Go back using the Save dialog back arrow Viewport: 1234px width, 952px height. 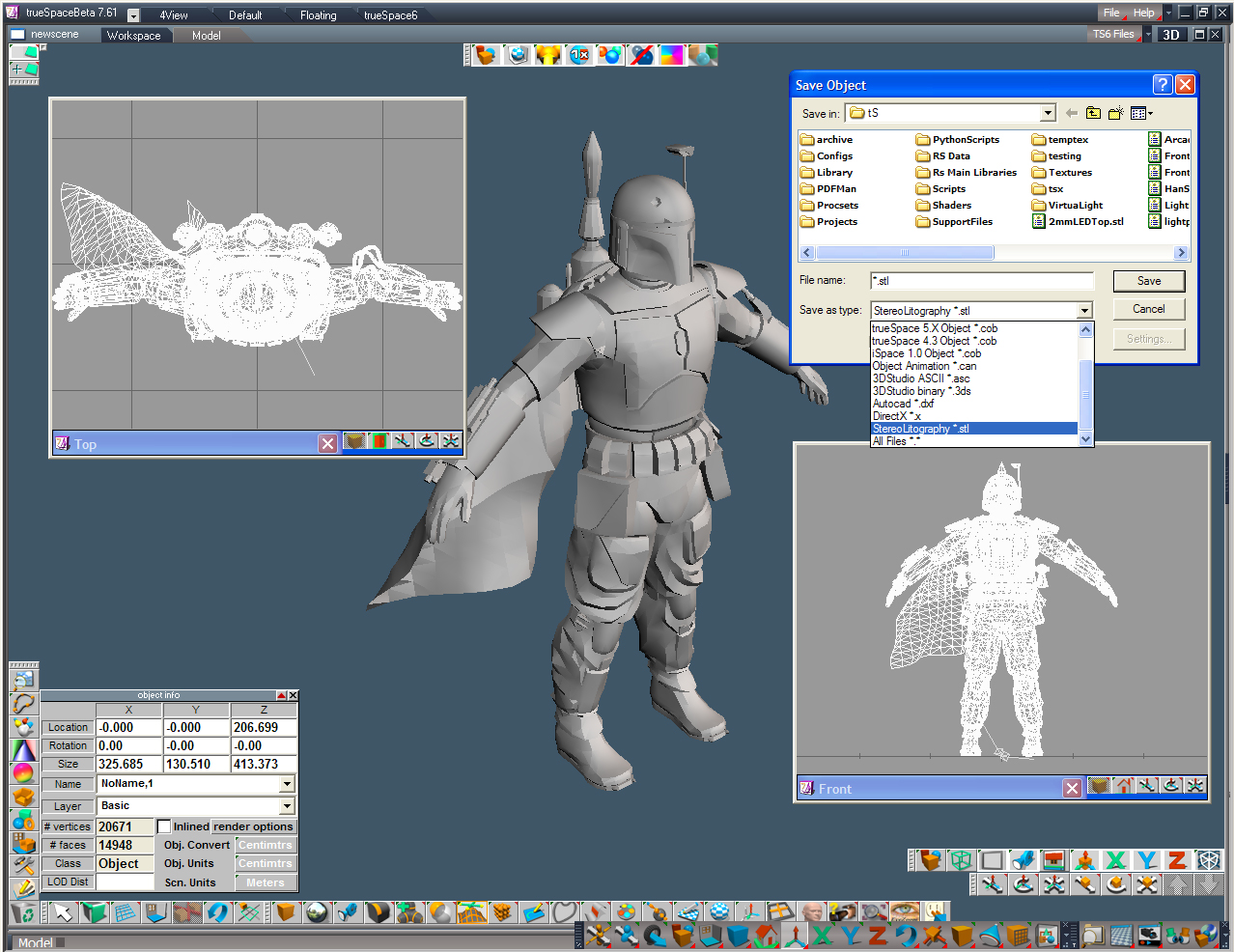1072,113
